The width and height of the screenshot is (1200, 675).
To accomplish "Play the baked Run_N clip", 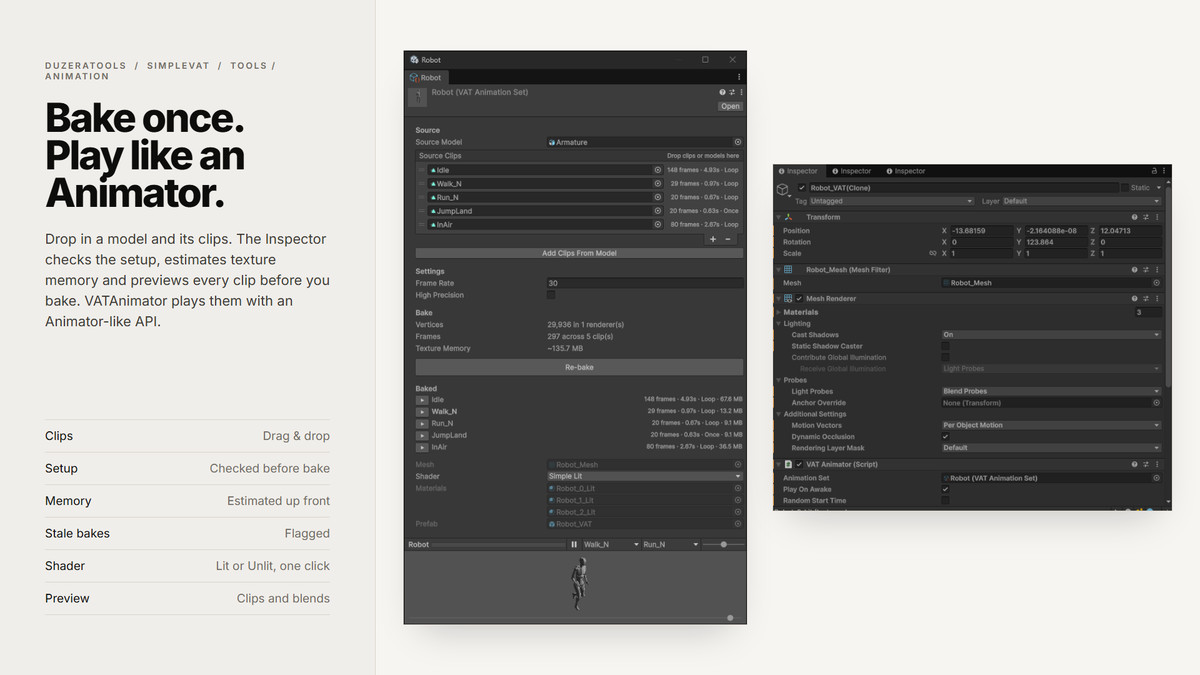I will click(x=422, y=424).
